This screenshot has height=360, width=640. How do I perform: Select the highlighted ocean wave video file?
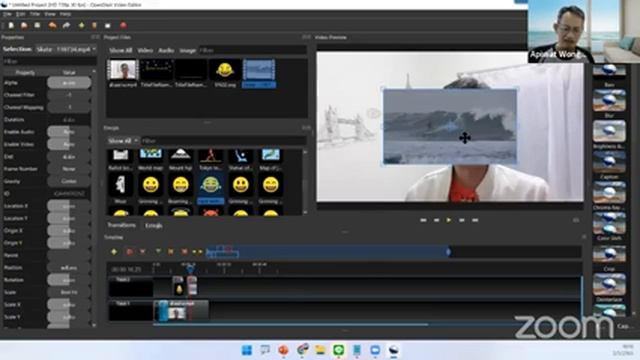tap(259, 73)
